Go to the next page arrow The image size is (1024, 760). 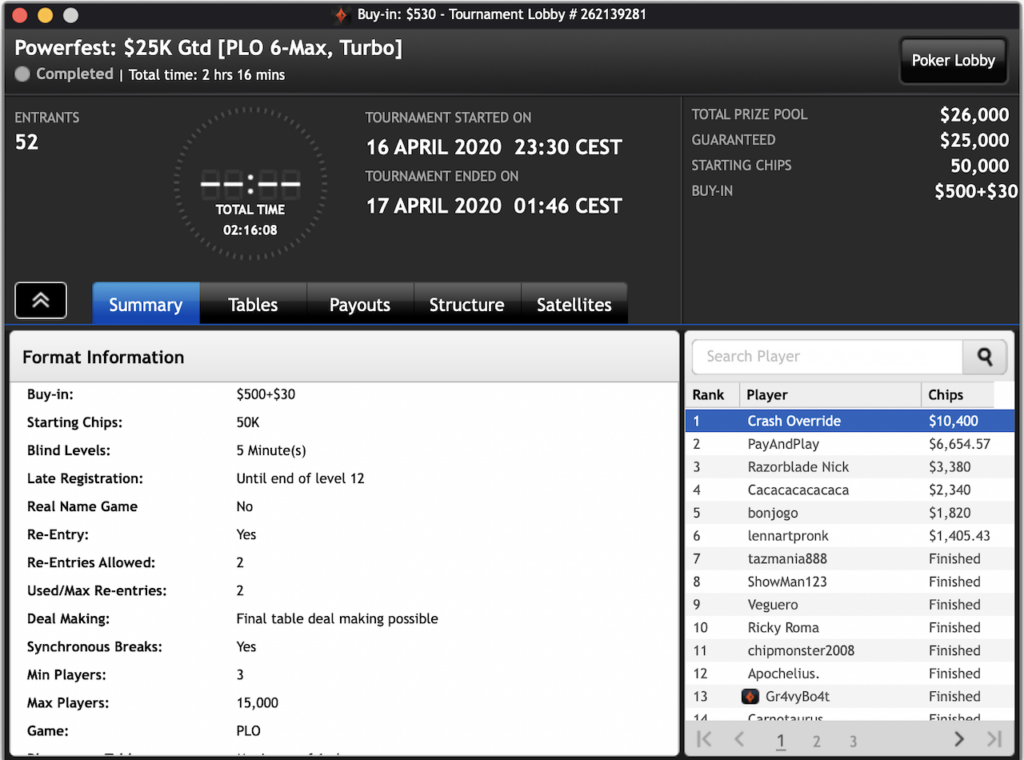click(958, 740)
